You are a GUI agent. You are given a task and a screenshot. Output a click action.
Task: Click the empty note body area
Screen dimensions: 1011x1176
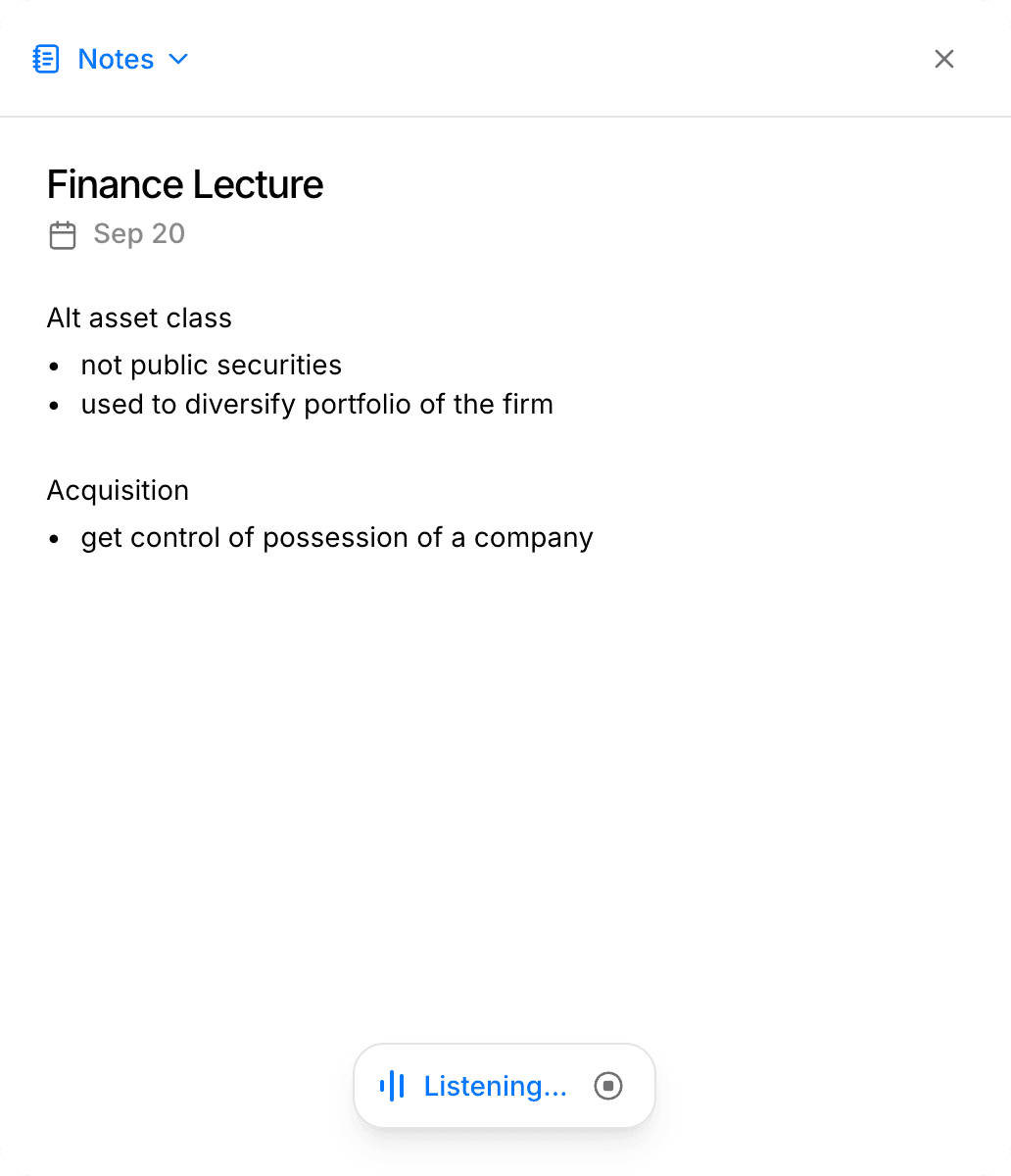click(x=505, y=784)
